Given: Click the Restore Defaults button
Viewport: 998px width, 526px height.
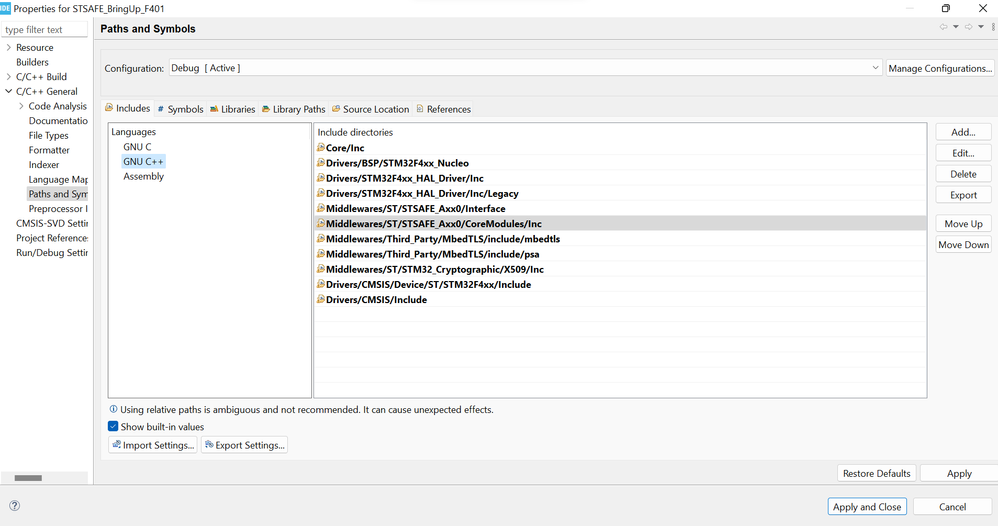Looking at the screenshot, I should (876, 473).
